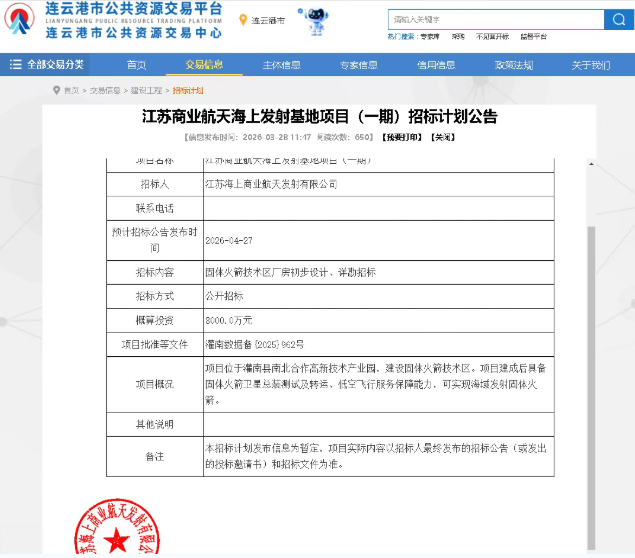Click the 招标方式 row label
This screenshot has width=635, height=558.
[x=154, y=296]
